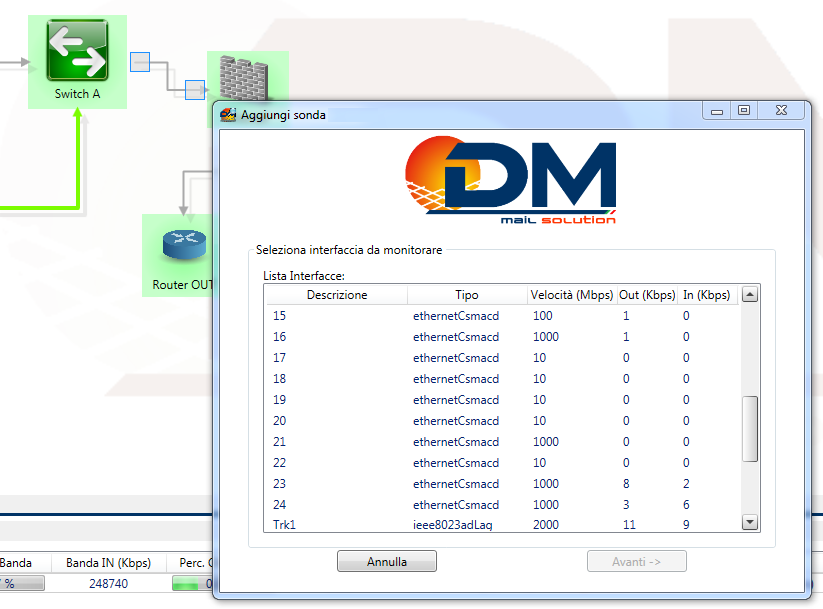Click the link connector box left of firewall

pyautogui.click(x=195, y=90)
